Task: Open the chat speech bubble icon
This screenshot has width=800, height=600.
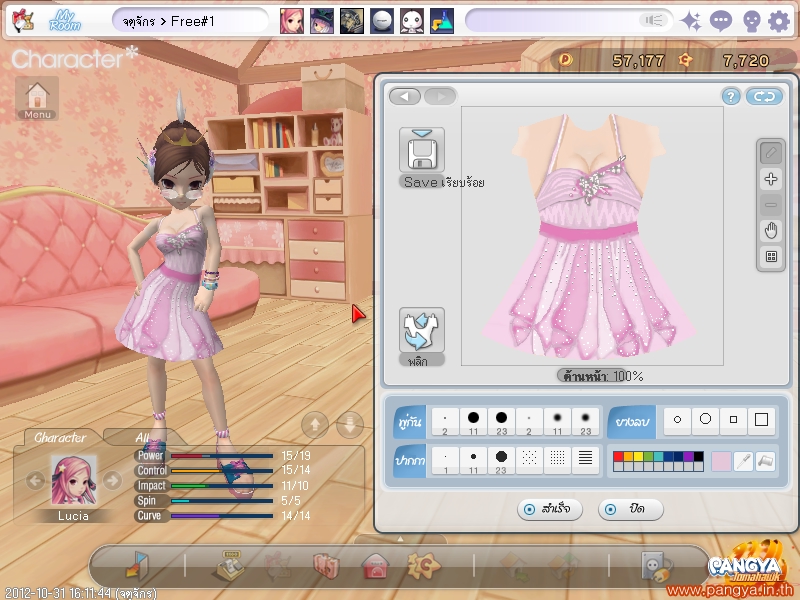Action: pos(721,21)
